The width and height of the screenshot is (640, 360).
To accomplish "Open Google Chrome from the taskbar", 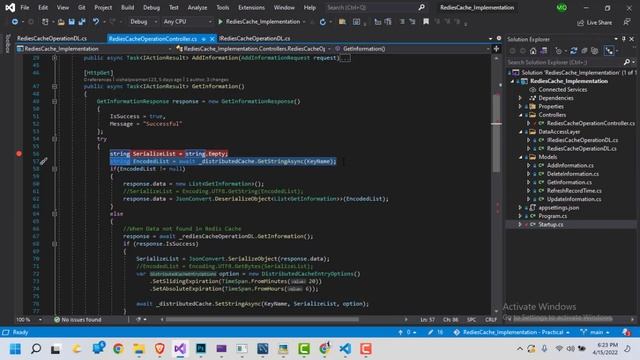I will (x=118, y=349).
